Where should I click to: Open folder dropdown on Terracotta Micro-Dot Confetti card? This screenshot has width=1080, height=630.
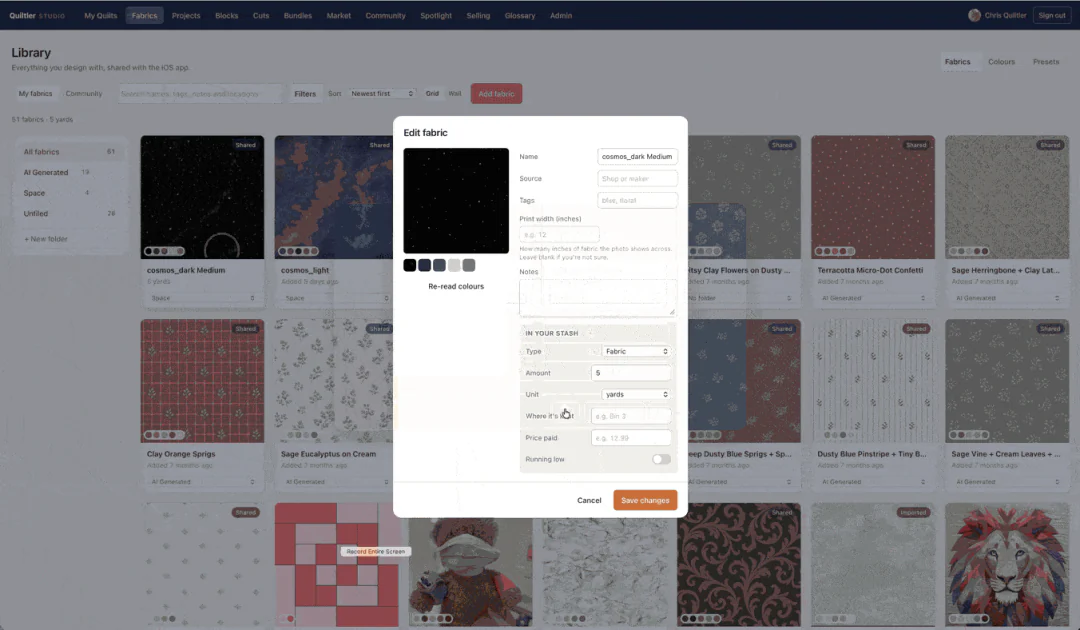pos(873,298)
